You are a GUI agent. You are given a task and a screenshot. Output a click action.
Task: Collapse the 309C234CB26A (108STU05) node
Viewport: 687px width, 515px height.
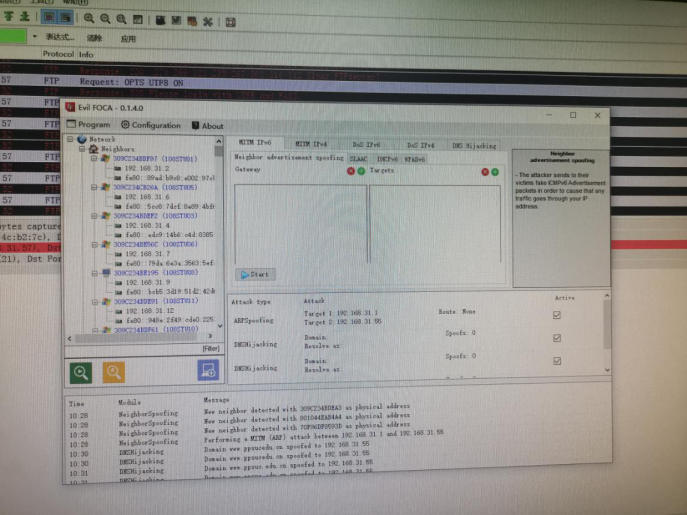94,187
